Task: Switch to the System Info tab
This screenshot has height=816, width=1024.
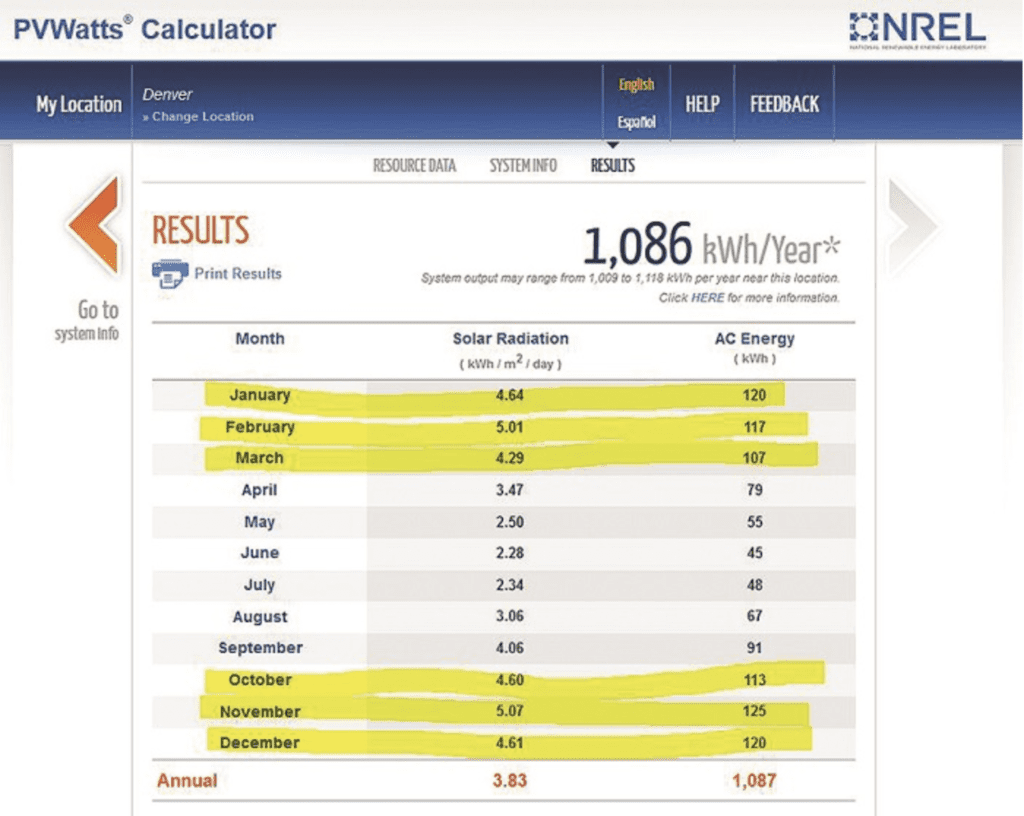Action: pos(523,166)
